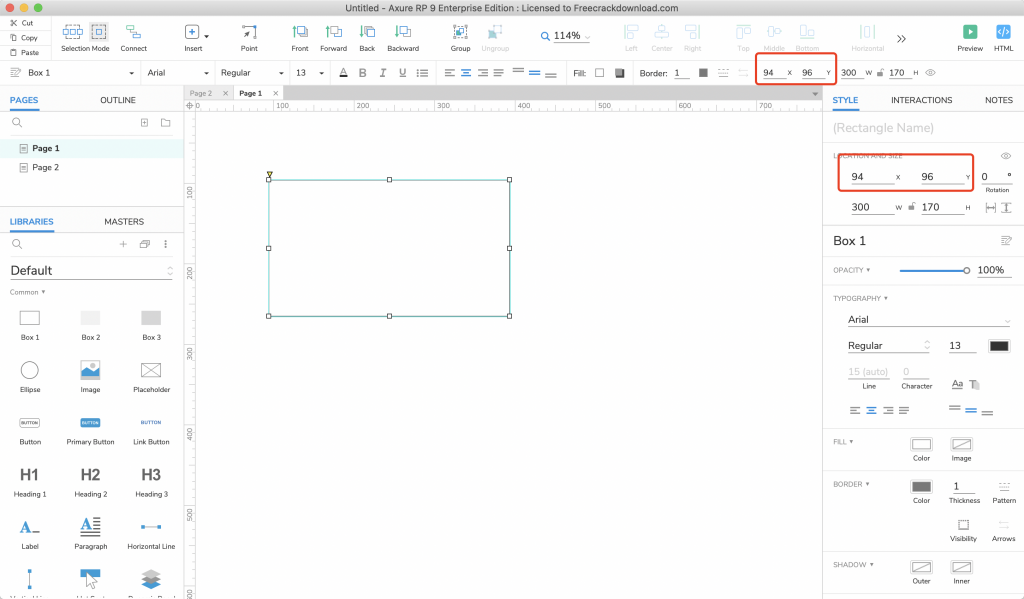Toggle visibility eye in Location and Size
This screenshot has width=1024, height=599.
[1006, 156]
